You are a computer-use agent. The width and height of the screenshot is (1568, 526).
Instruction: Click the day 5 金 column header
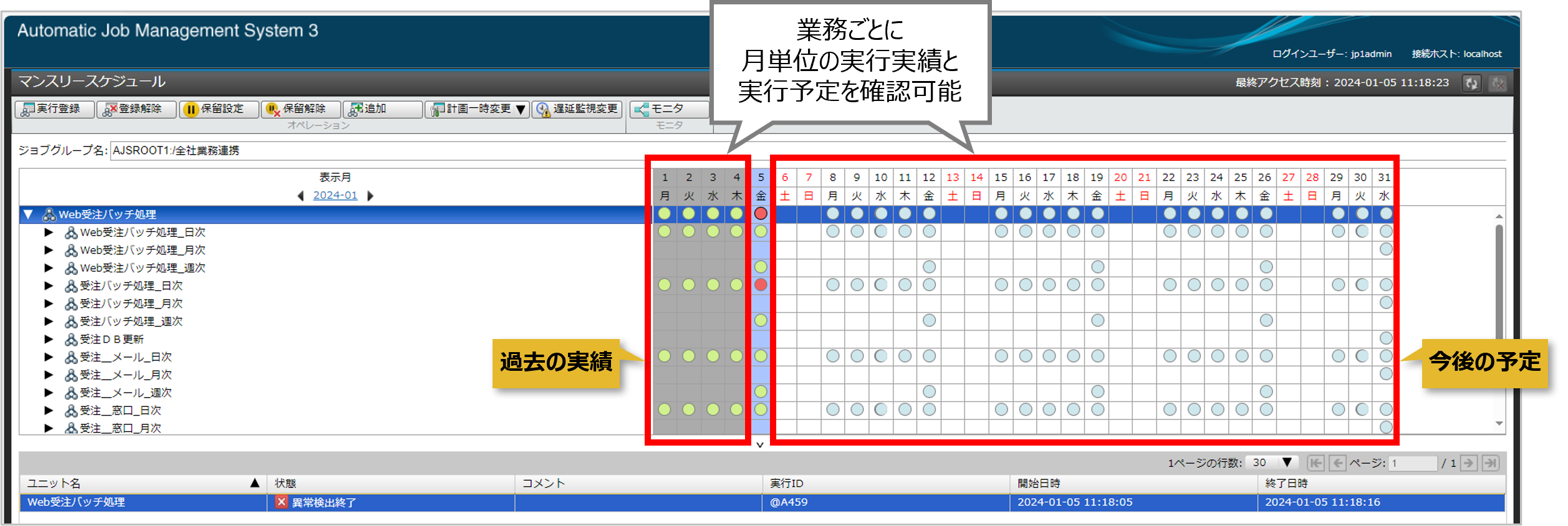click(761, 186)
